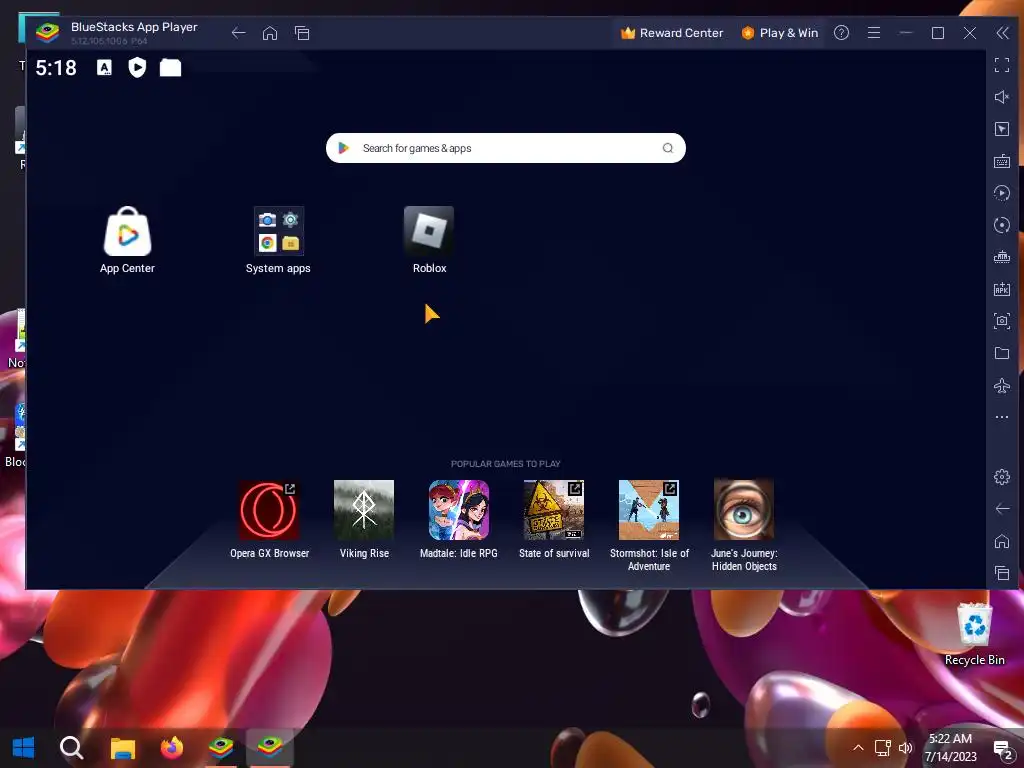Open June's Journey: Hidden Objects tile
The width and height of the screenshot is (1024, 768).
coord(744,509)
